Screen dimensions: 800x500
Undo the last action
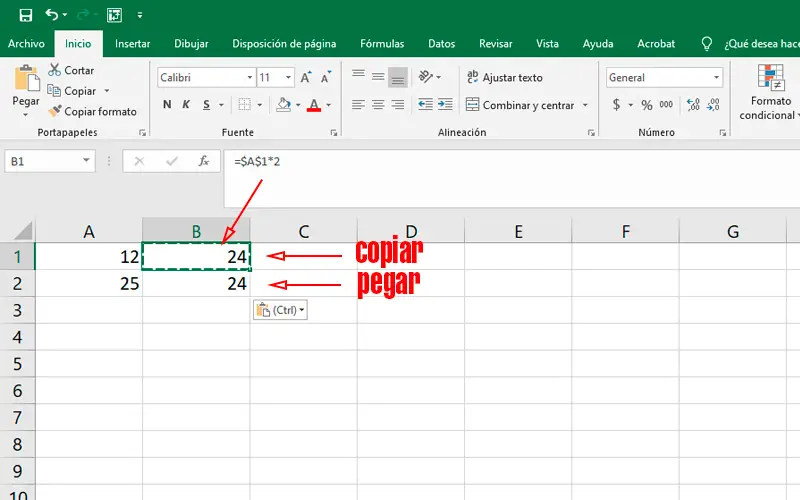52,15
